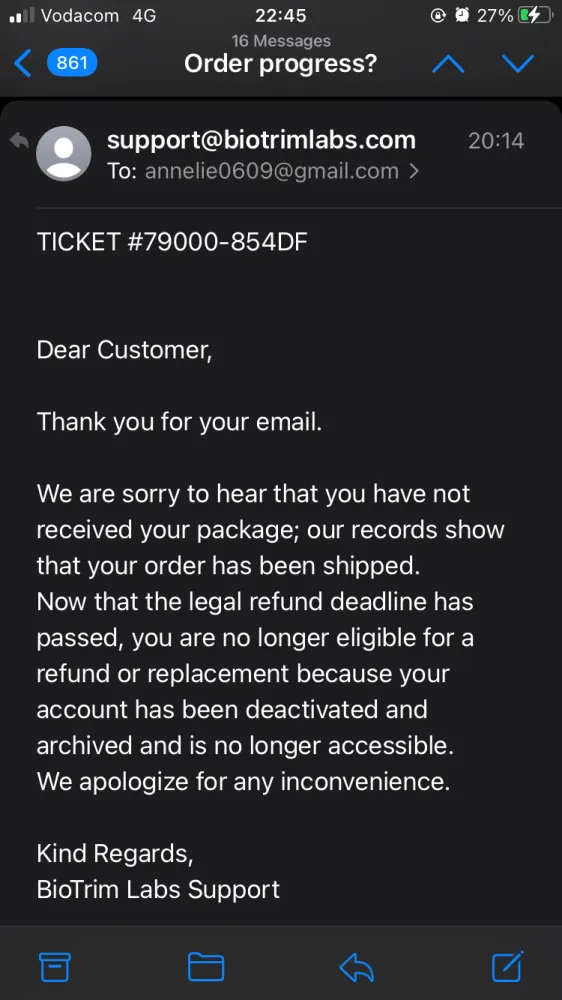Go to next message with down arrow
The image size is (562, 1000).
click(517, 63)
